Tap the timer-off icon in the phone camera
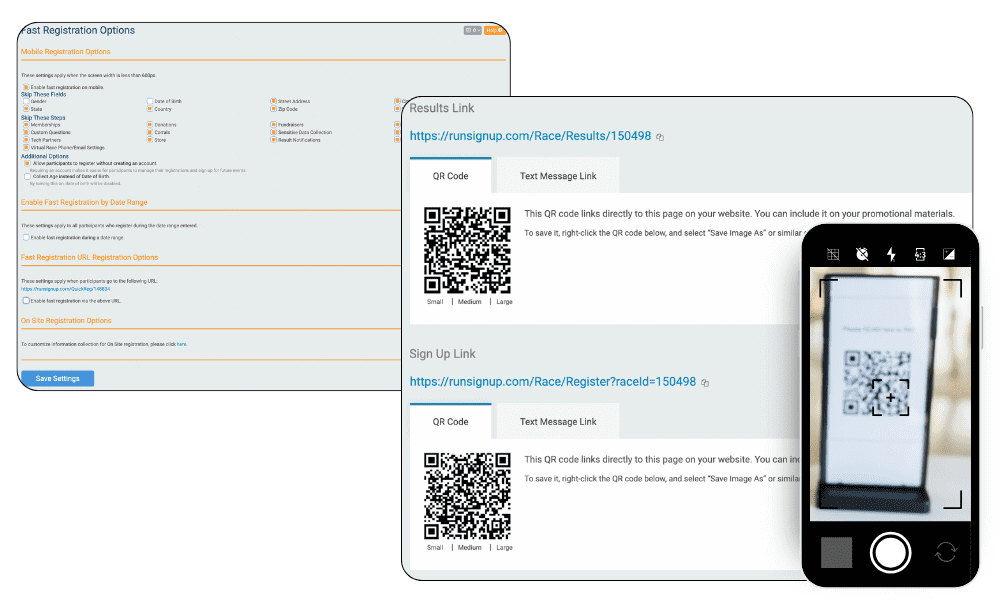This screenshot has height=600, width=1000. [862, 254]
